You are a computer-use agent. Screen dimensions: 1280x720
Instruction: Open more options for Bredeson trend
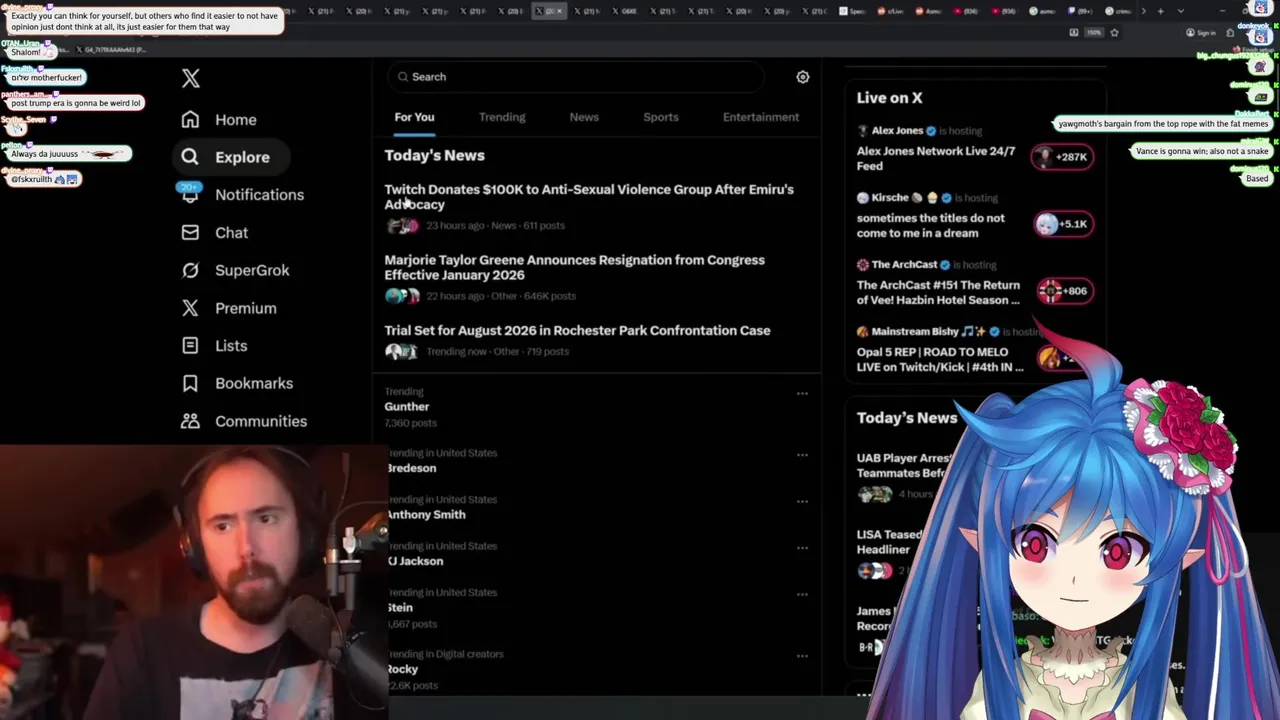[x=802, y=455]
